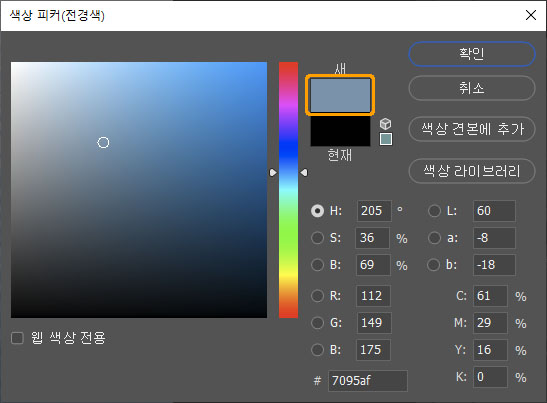Image resolution: width=547 pixels, height=403 pixels.
Task: Click the new color swatch (새)
Action: 340,95
